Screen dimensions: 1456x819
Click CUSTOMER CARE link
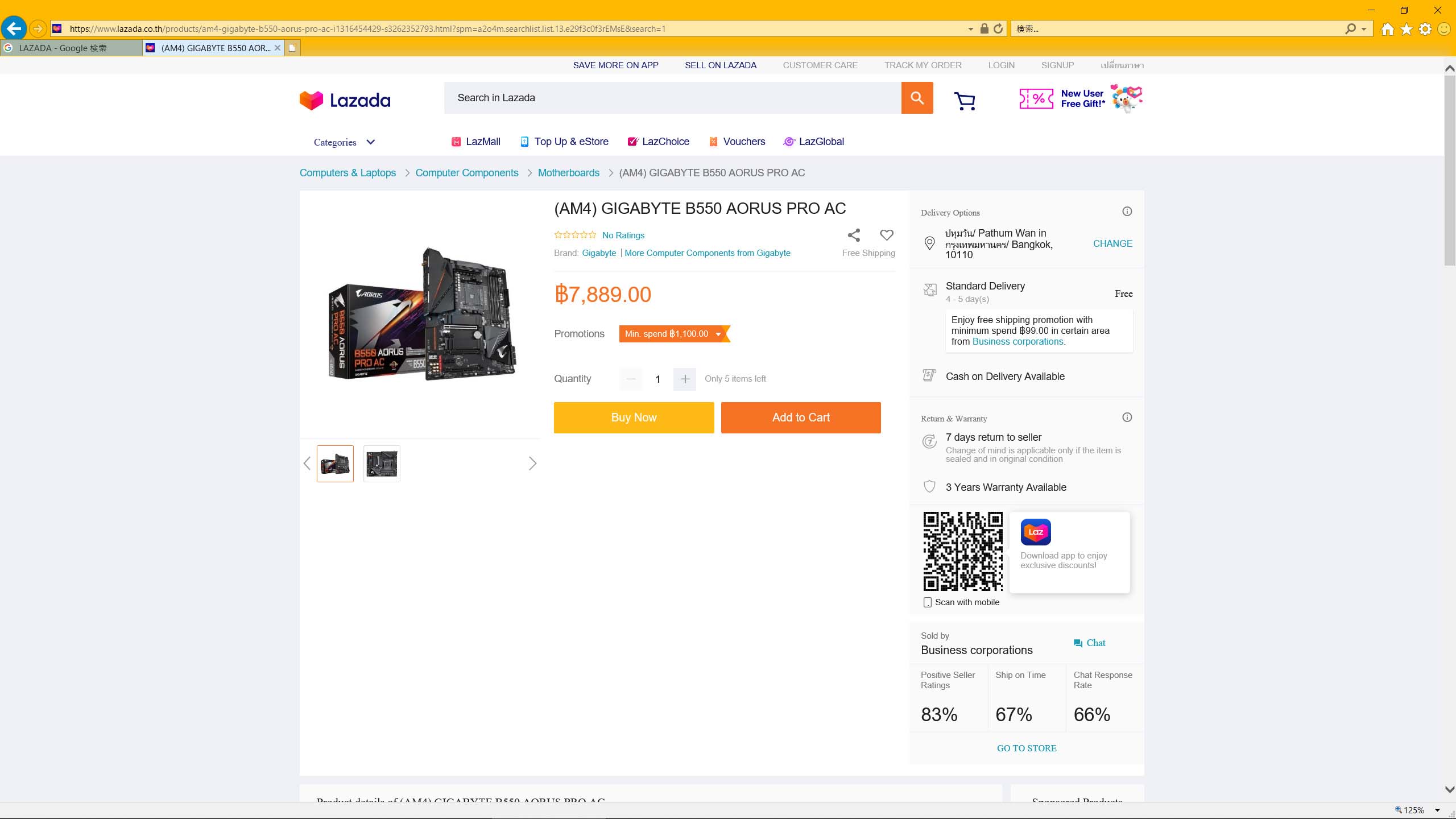[x=820, y=65]
